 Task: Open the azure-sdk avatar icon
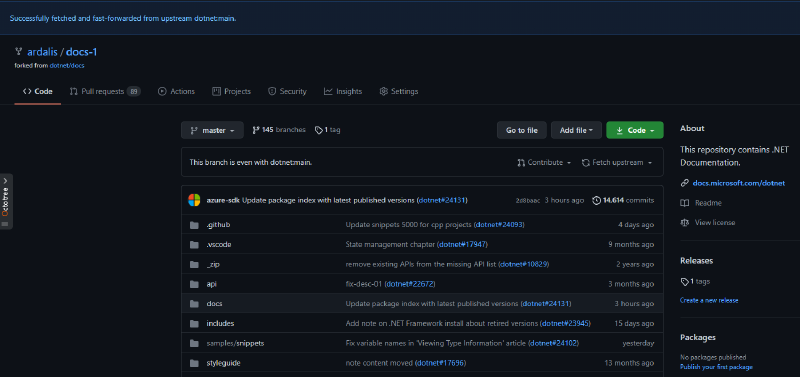(x=194, y=200)
